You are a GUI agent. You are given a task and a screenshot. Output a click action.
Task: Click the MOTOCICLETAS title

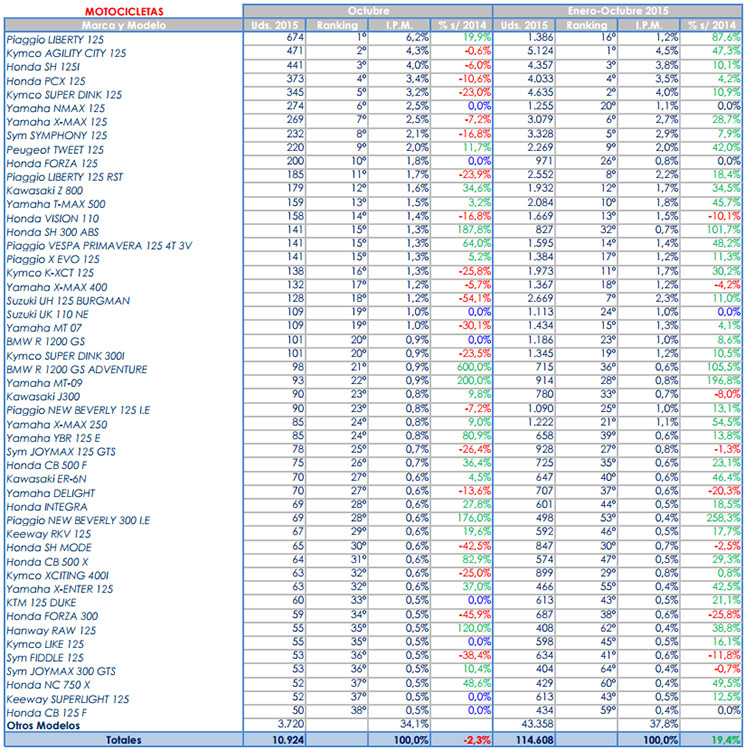pos(124,11)
